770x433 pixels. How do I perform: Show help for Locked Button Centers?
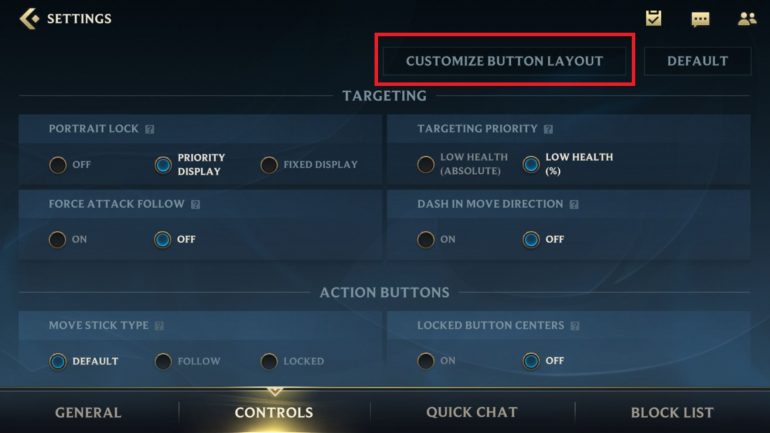[x=575, y=326]
